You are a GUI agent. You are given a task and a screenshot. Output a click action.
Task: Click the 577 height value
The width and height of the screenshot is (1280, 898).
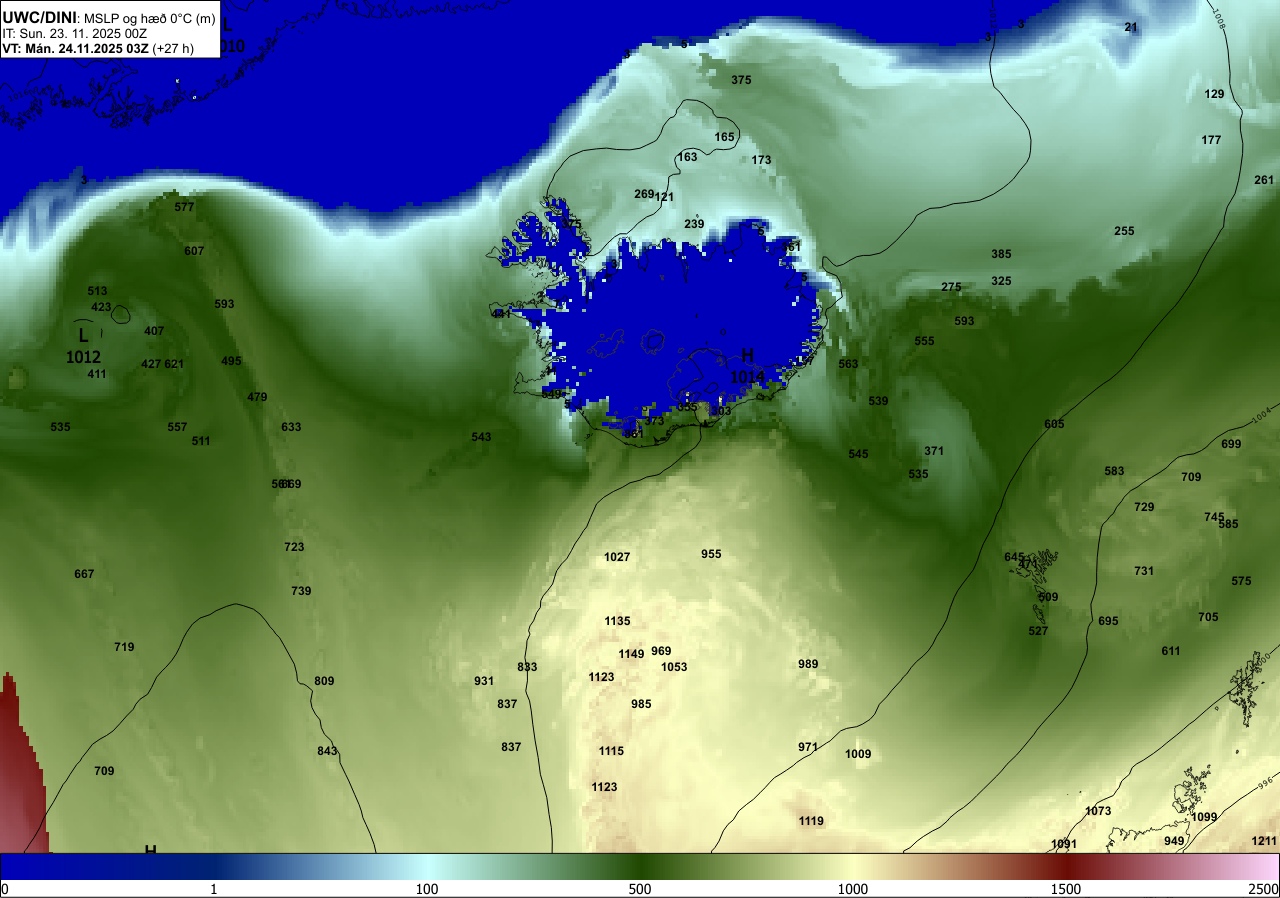click(184, 208)
